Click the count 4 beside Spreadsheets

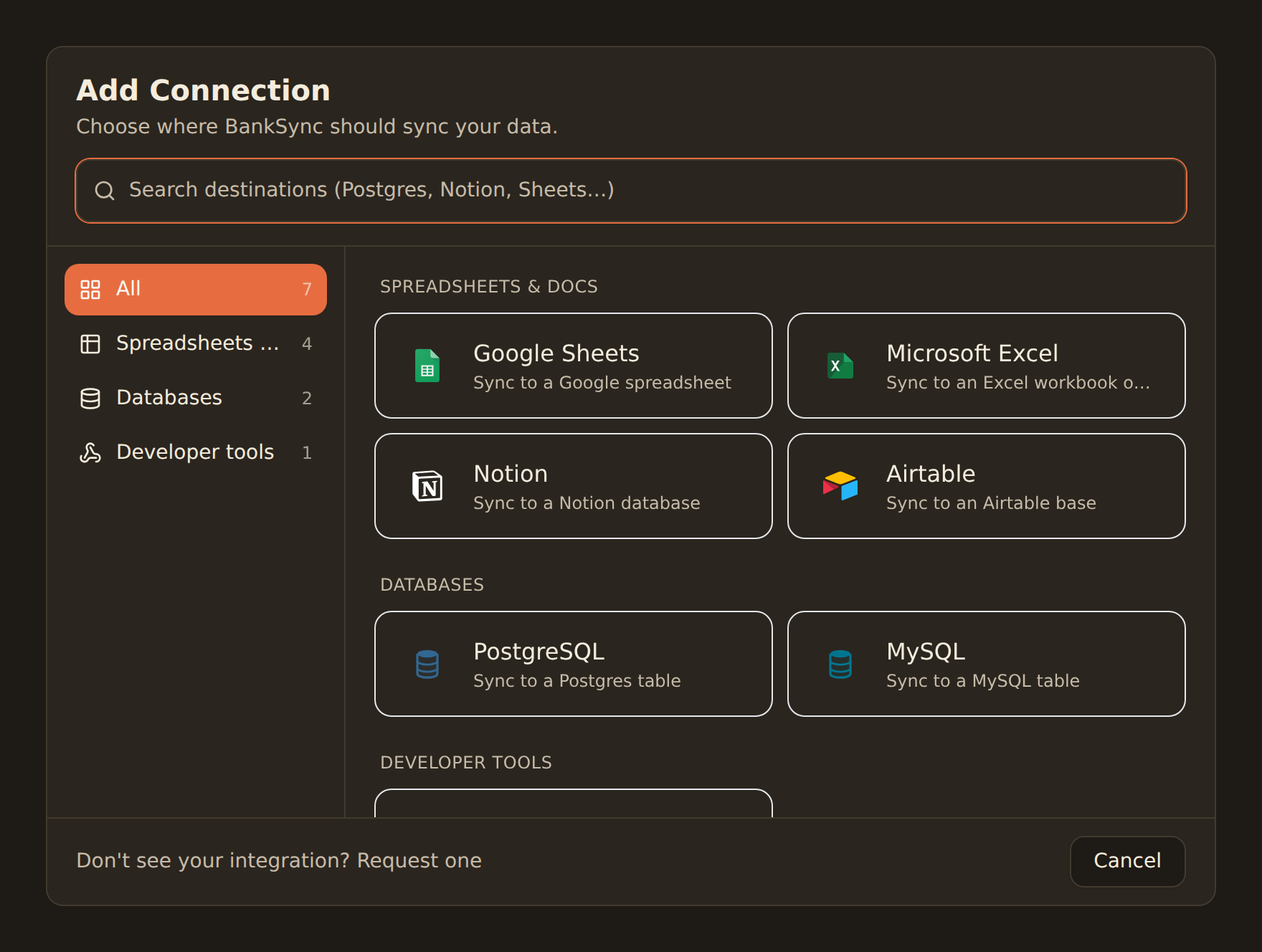coord(307,344)
